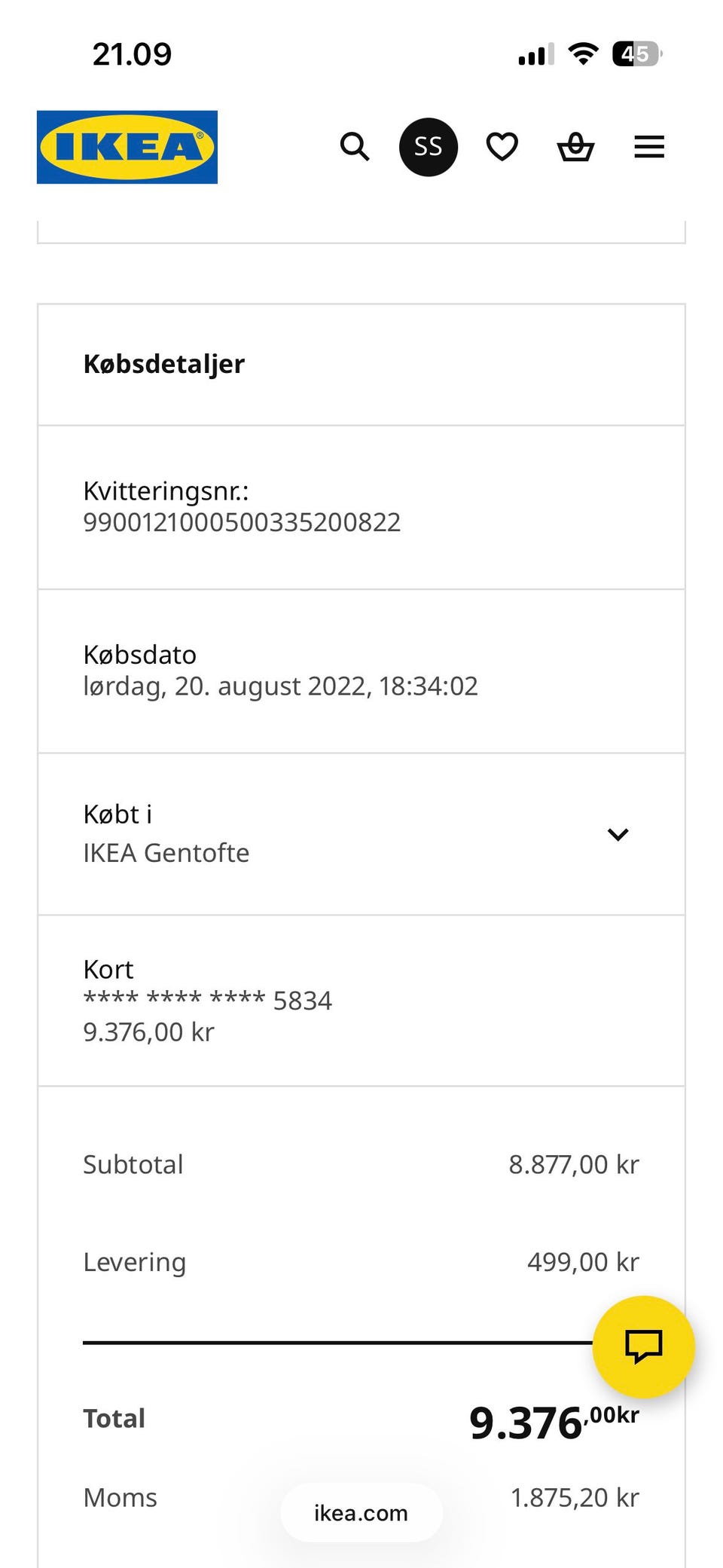Tap the Købsdetaljer heading
The width and height of the screenshot is (723, 1568).
164,364
